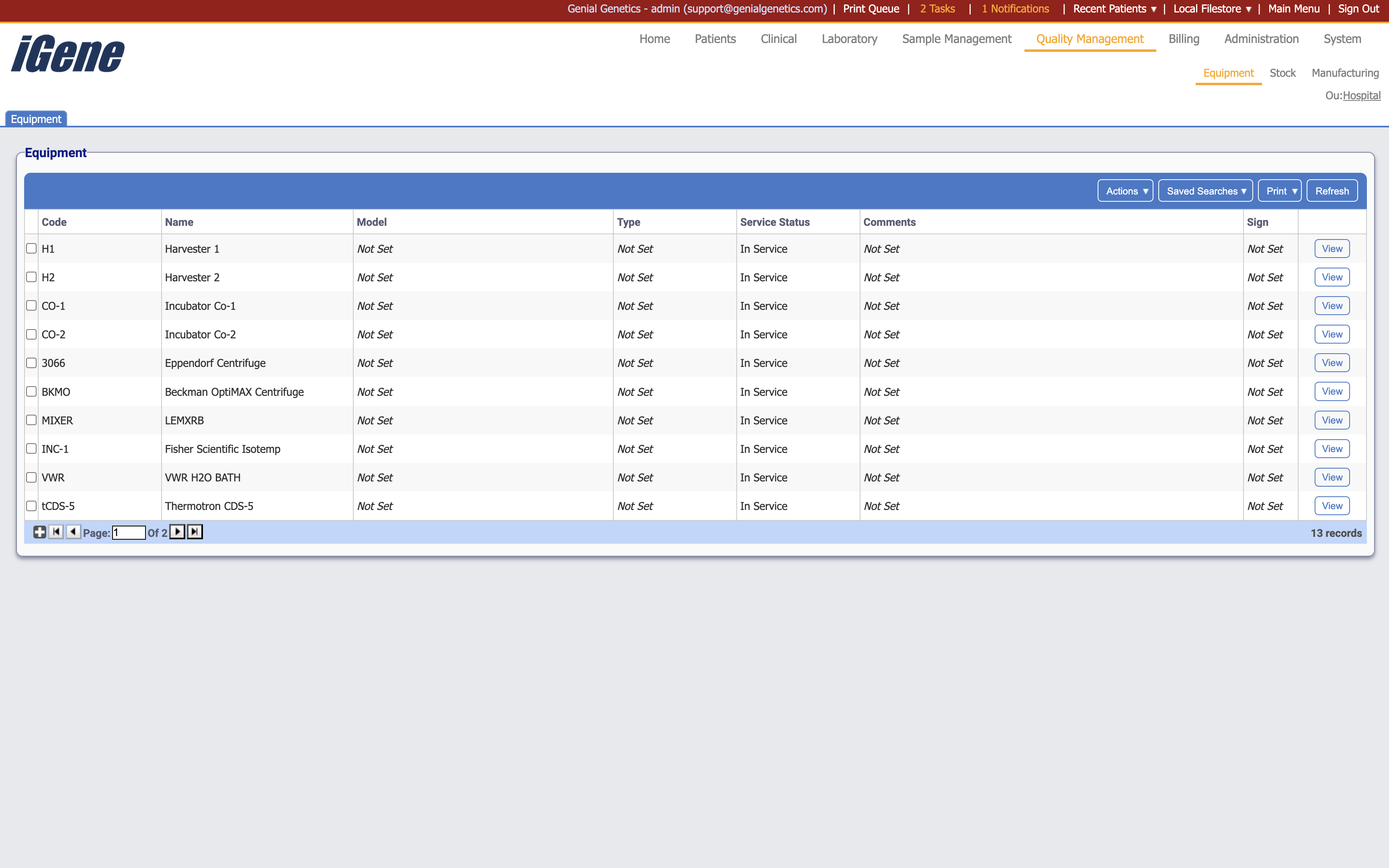1389x868 pixels.
Task: Go to first page icon
Action: tap(56, 532)
